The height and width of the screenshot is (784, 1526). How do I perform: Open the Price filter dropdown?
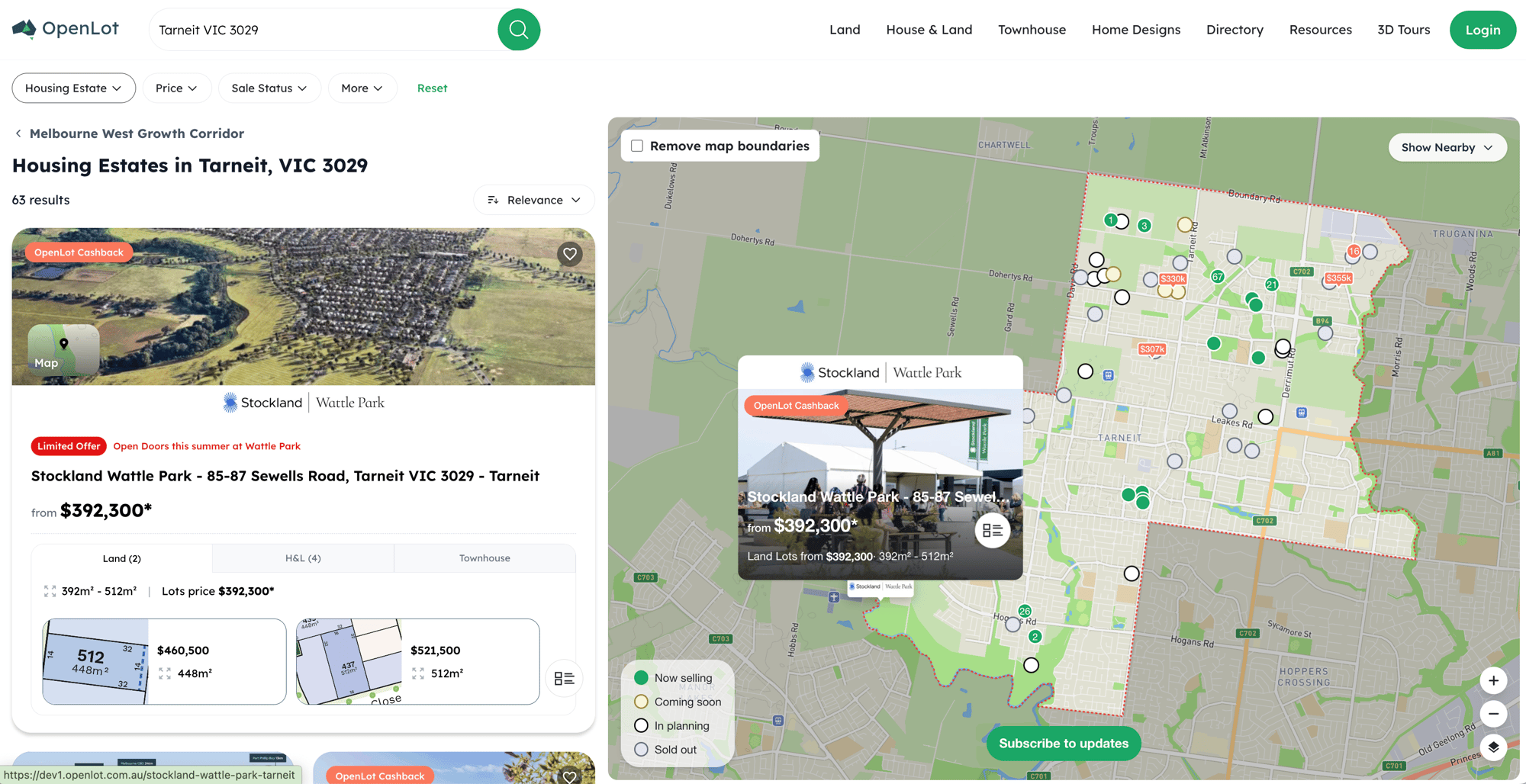coord(176,88)
